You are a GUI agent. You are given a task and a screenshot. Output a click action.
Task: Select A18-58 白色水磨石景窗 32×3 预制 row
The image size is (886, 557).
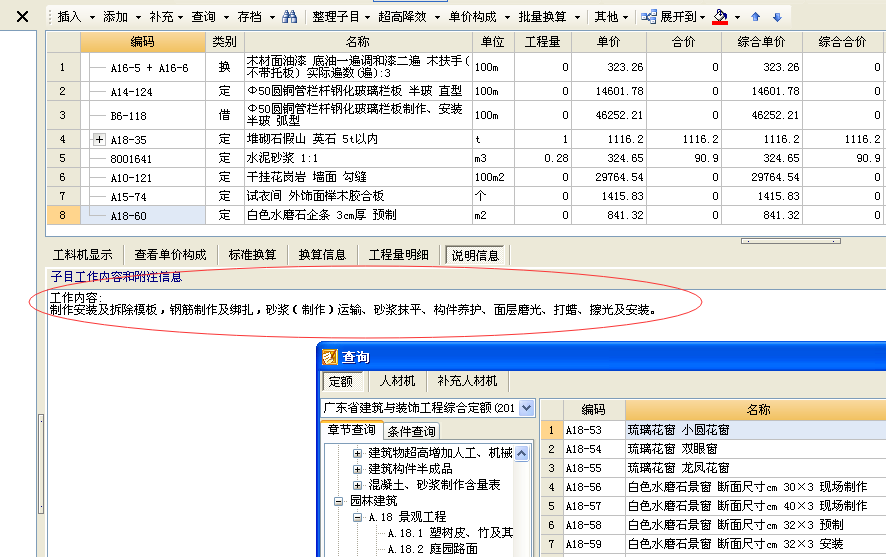pyautogui.click(x=713, y=525)
